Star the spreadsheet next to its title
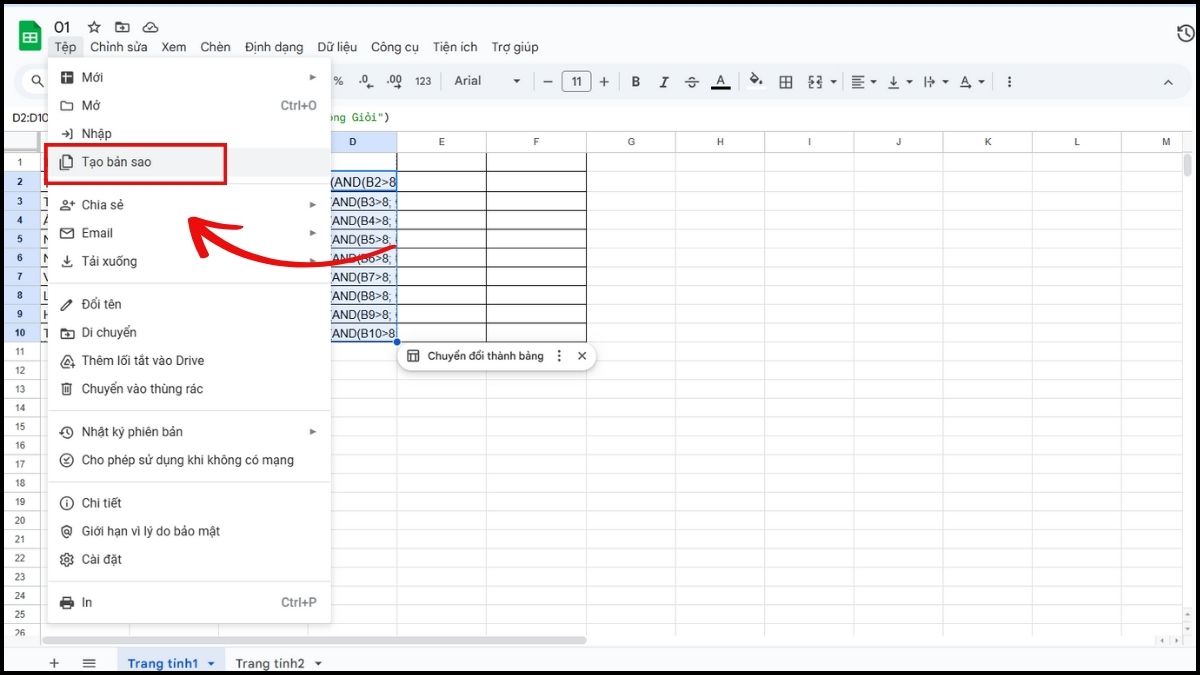Viewport: 1200px width, 675px height. point(93,27)
